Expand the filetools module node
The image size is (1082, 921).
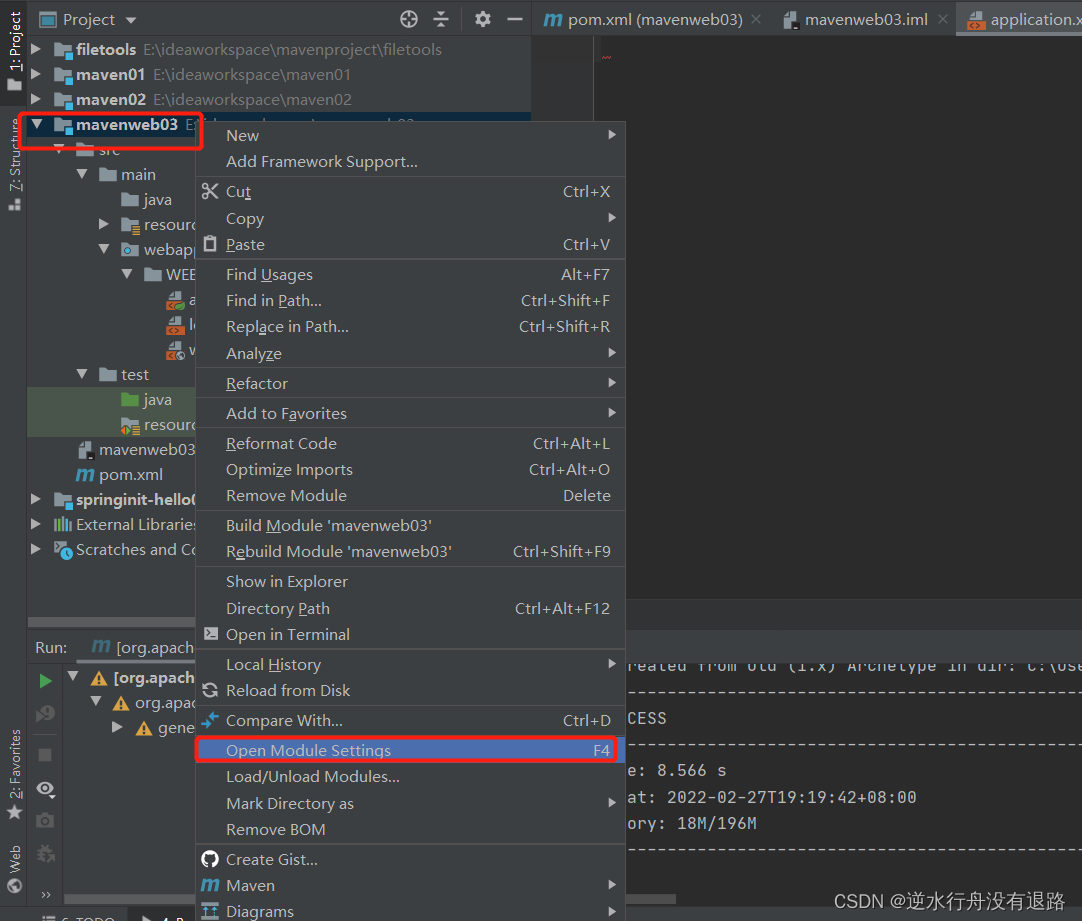click(x=36, y=49)
